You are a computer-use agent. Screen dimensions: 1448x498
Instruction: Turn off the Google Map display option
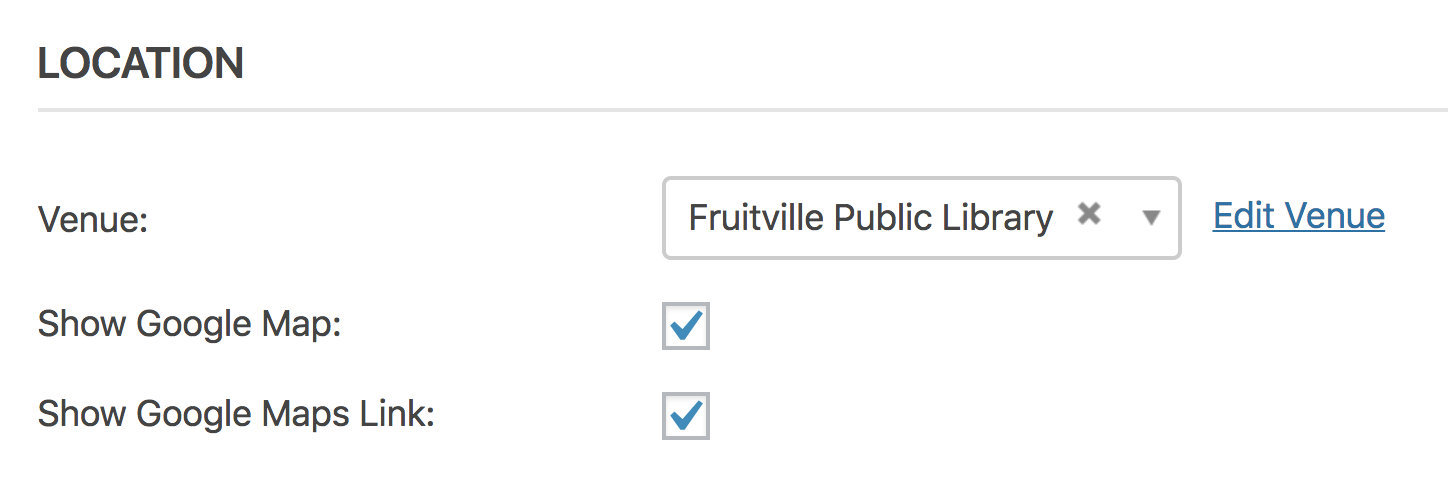[686, 326]
